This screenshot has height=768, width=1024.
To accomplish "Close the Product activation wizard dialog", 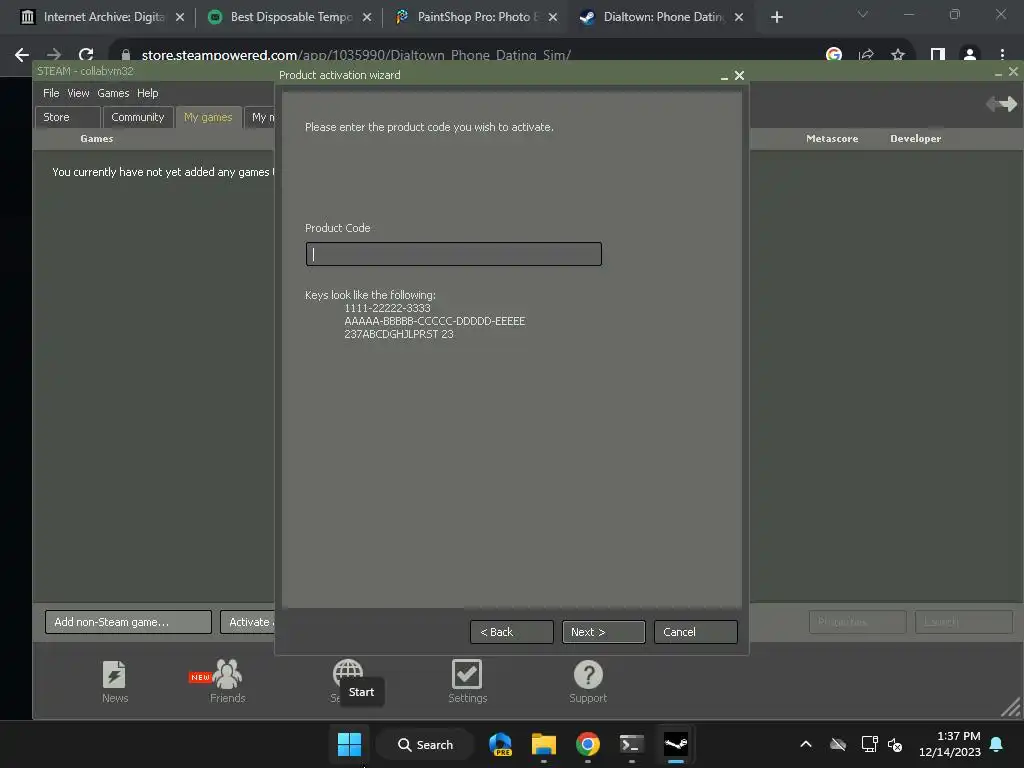I will coord(739,76).
